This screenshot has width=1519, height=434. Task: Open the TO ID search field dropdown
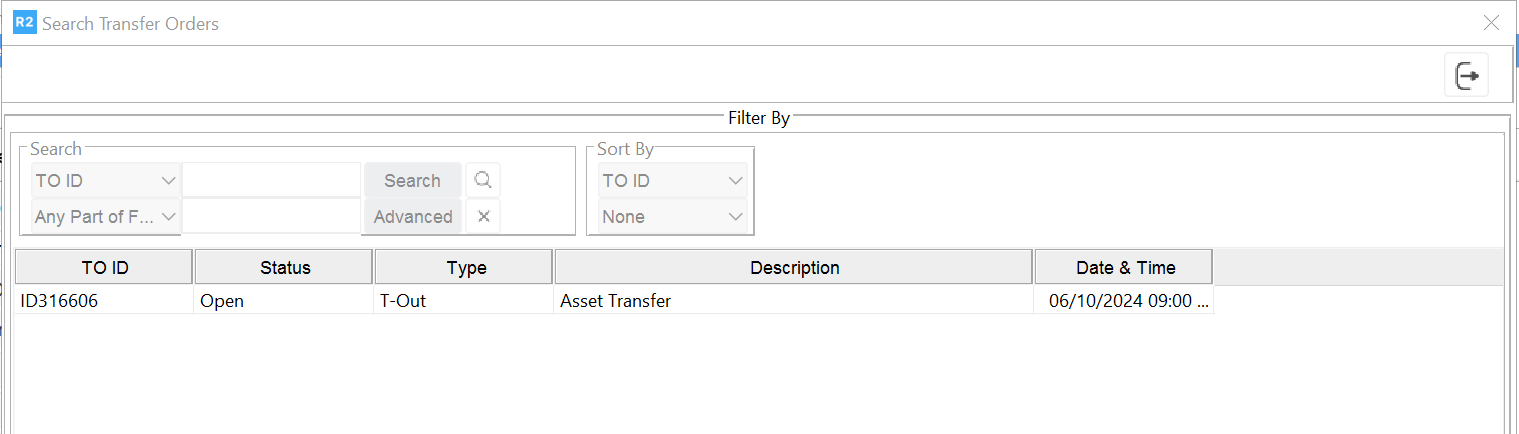[106, 181]
